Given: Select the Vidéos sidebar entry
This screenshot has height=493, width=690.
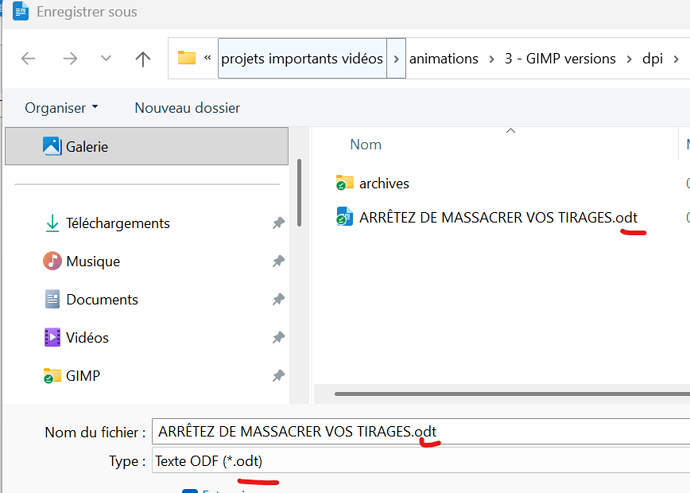Looking at the screenshot, I should coord(87,337).
